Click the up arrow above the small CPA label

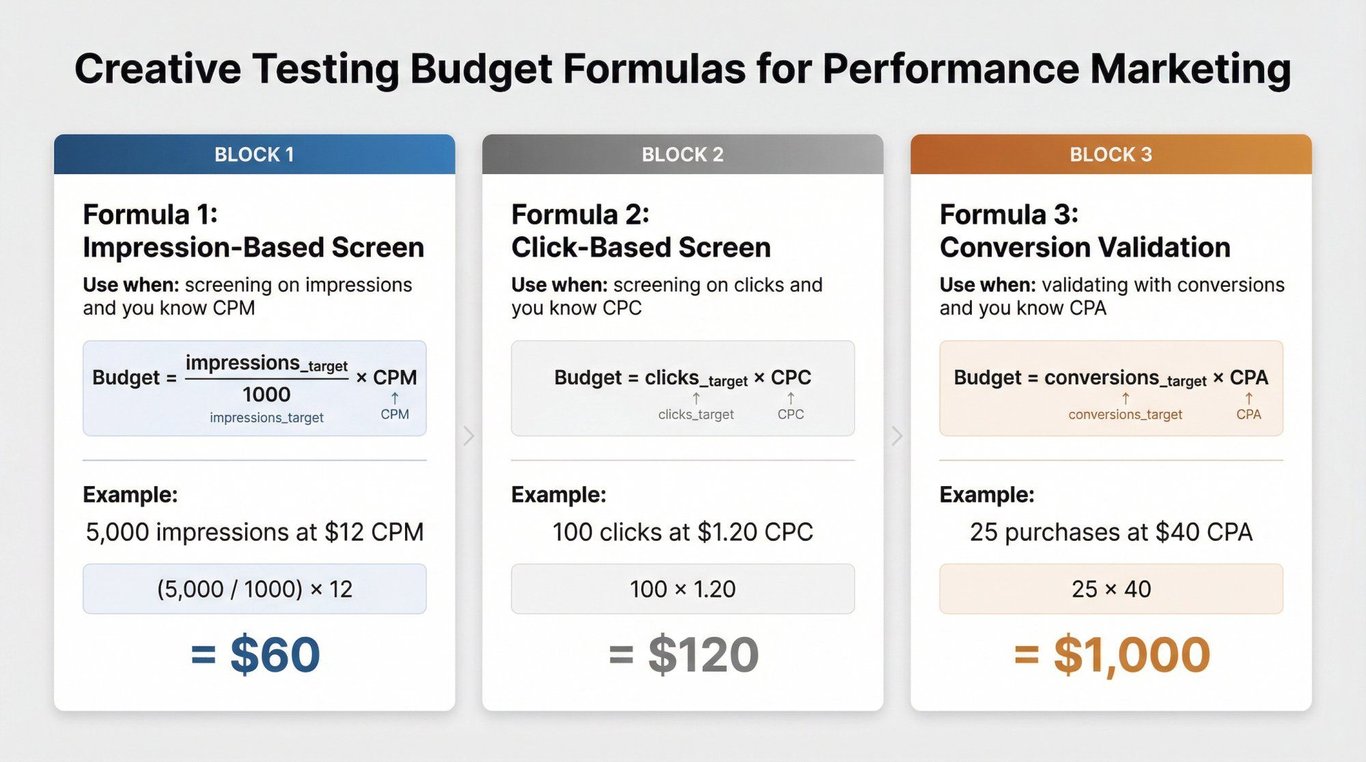pos(1248,398)
